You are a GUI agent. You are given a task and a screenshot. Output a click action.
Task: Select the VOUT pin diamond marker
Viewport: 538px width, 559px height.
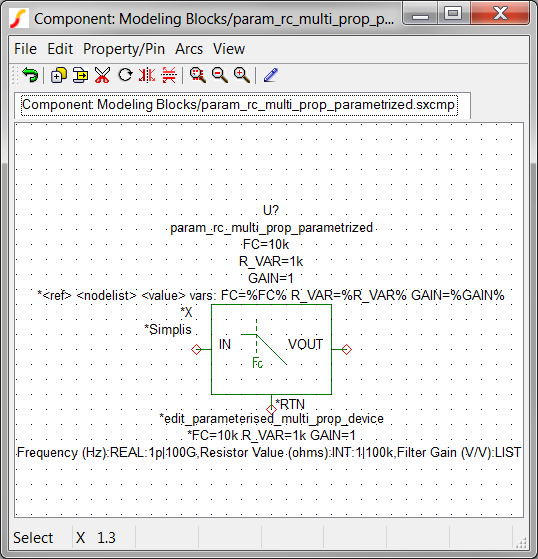[347, 349]
